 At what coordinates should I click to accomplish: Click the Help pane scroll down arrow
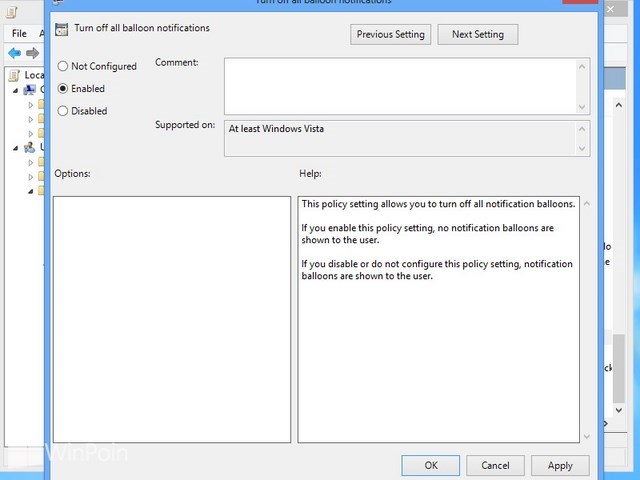(x=587, y=437)
